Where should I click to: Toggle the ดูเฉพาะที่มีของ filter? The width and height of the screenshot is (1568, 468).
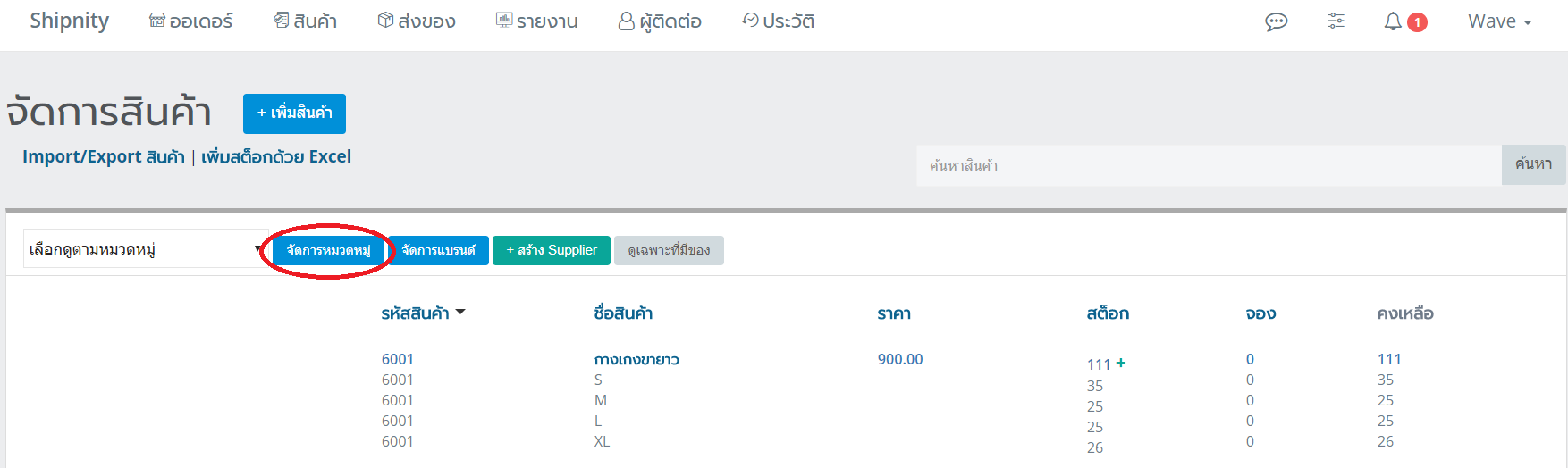click(x=669, y=250)
